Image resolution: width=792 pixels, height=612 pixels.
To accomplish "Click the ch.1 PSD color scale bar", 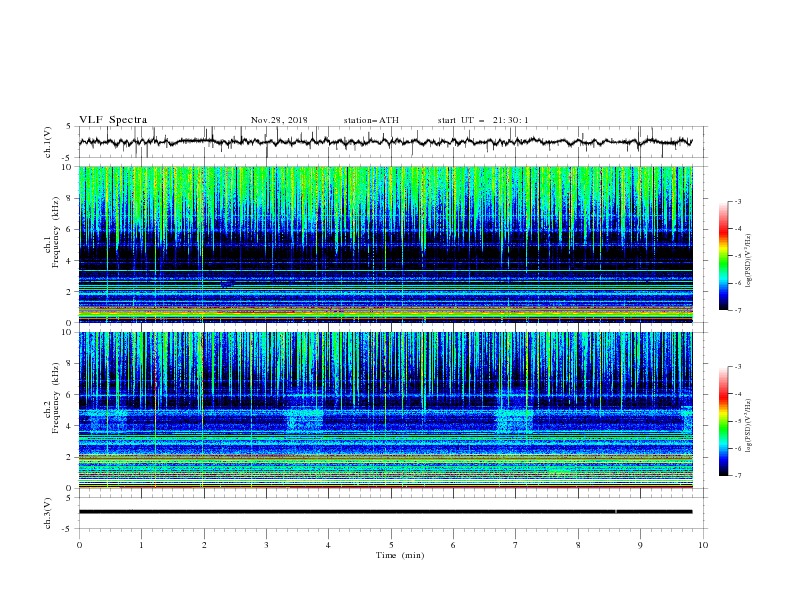I will point(723,256).
